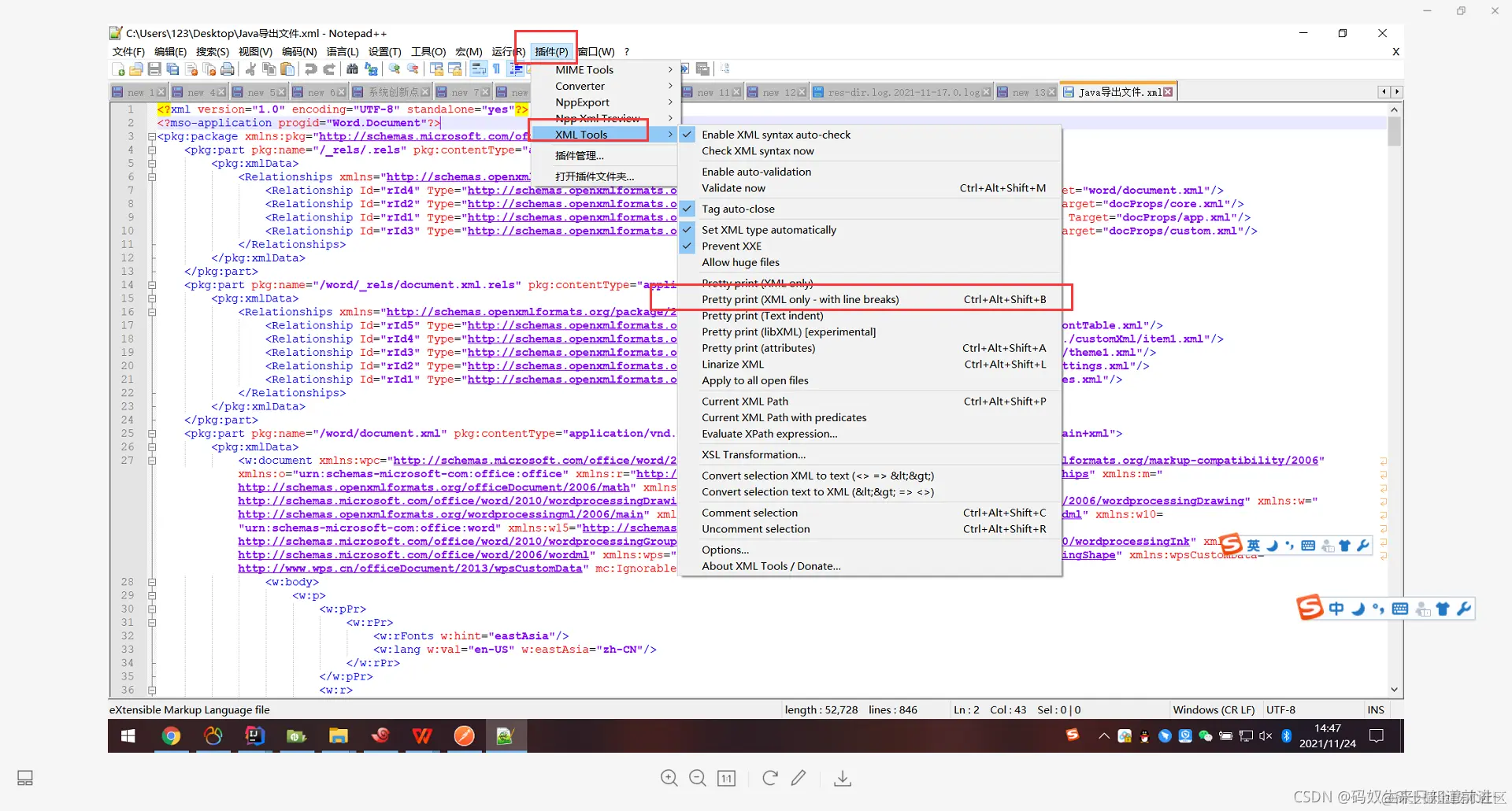The width and height of the screenshot is (1512, 811).
Task: Open the XML Tools submenu
Action: [x=604, y=135]
